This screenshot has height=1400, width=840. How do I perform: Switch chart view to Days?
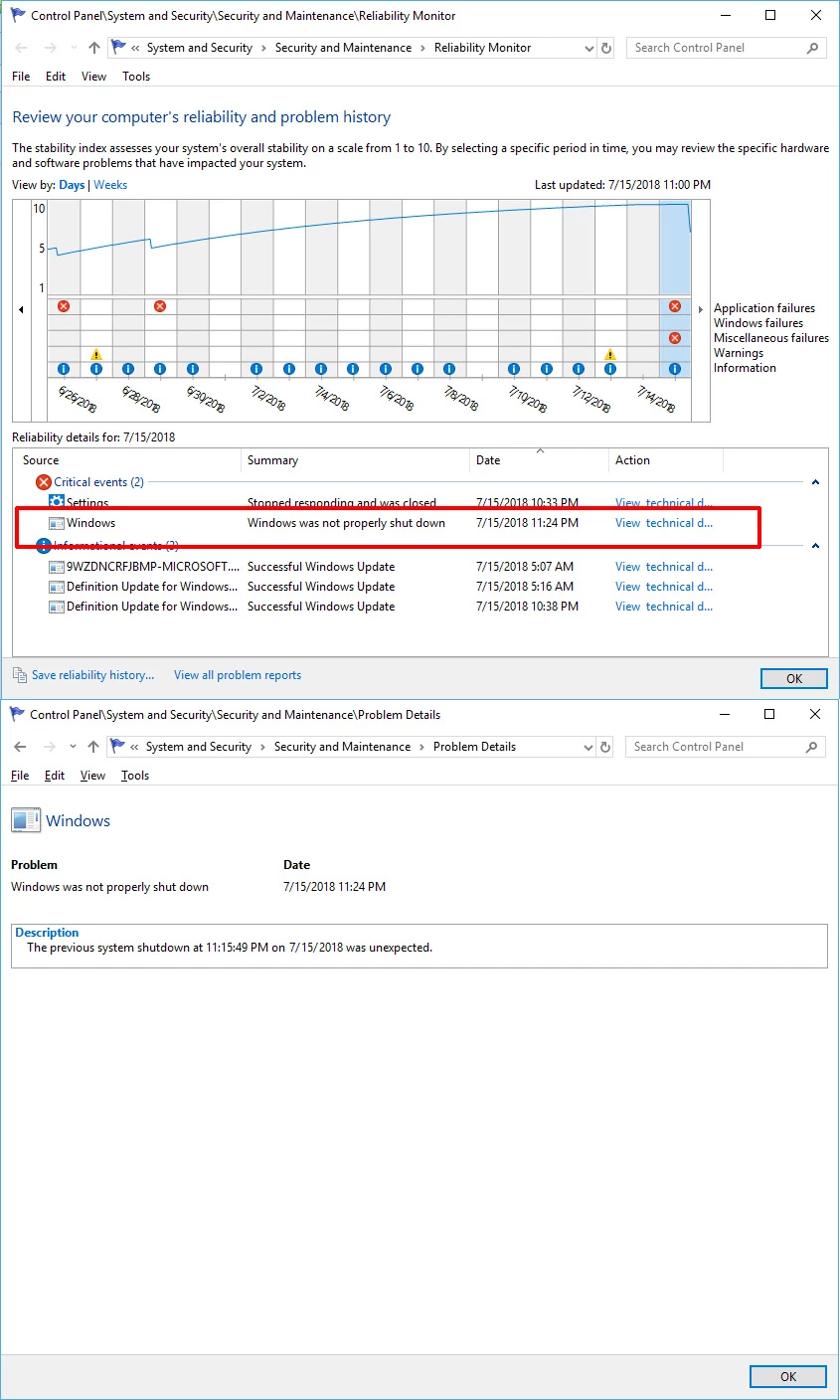tap(72, 185)
